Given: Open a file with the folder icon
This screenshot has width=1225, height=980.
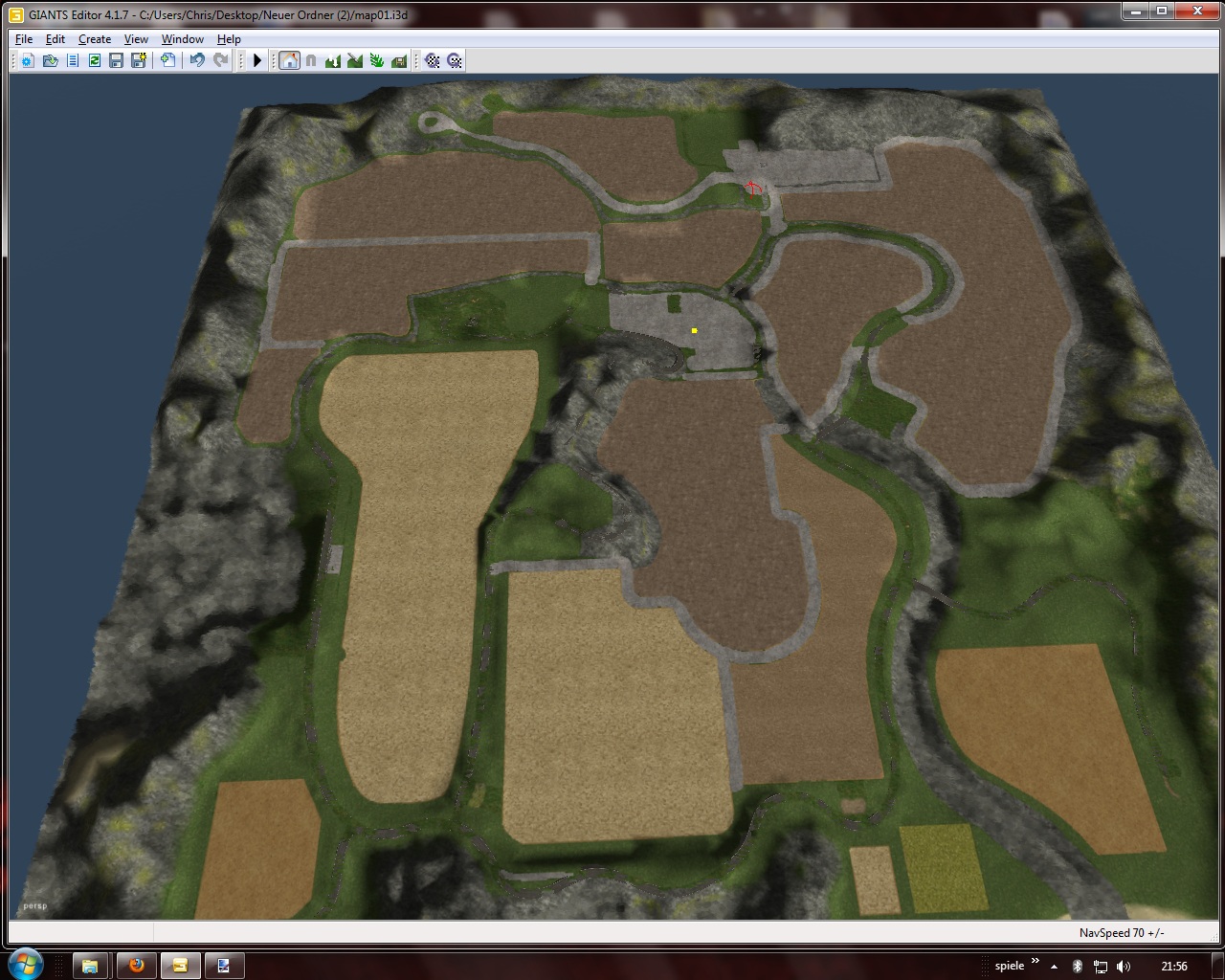Looking at the screenshot, I should click(50, 60).
